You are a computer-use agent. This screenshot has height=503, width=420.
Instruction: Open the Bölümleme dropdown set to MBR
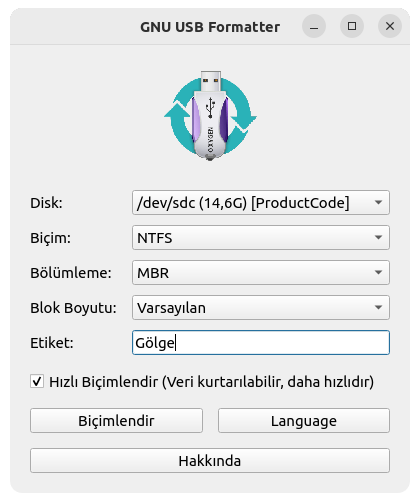point(261,272)
